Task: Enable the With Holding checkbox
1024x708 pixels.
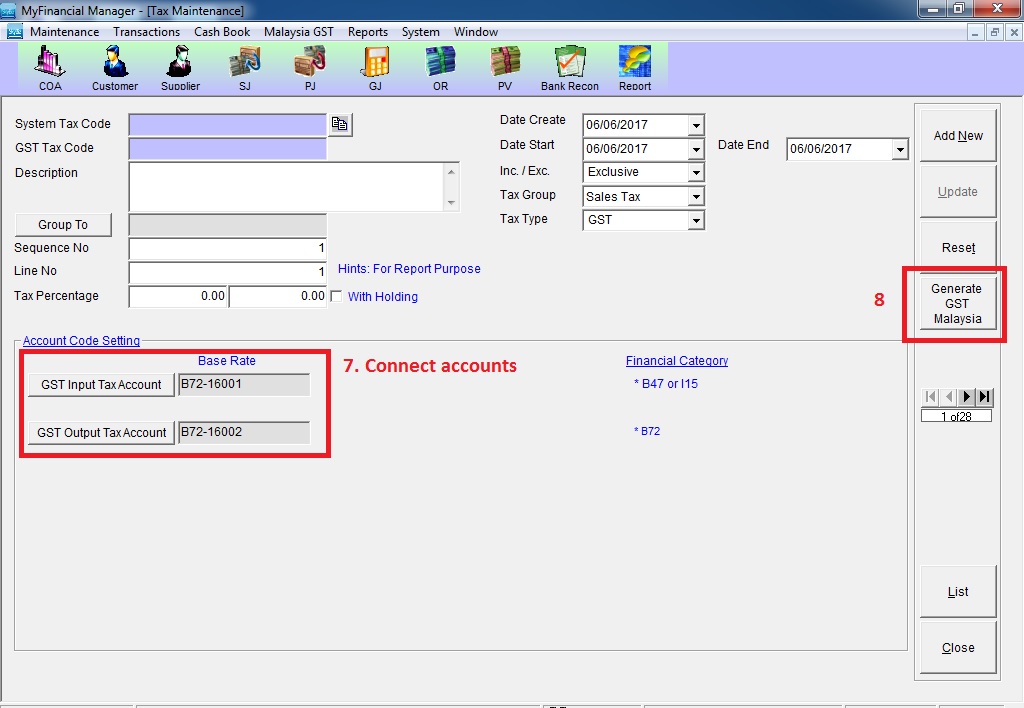Action: (336, 296)
